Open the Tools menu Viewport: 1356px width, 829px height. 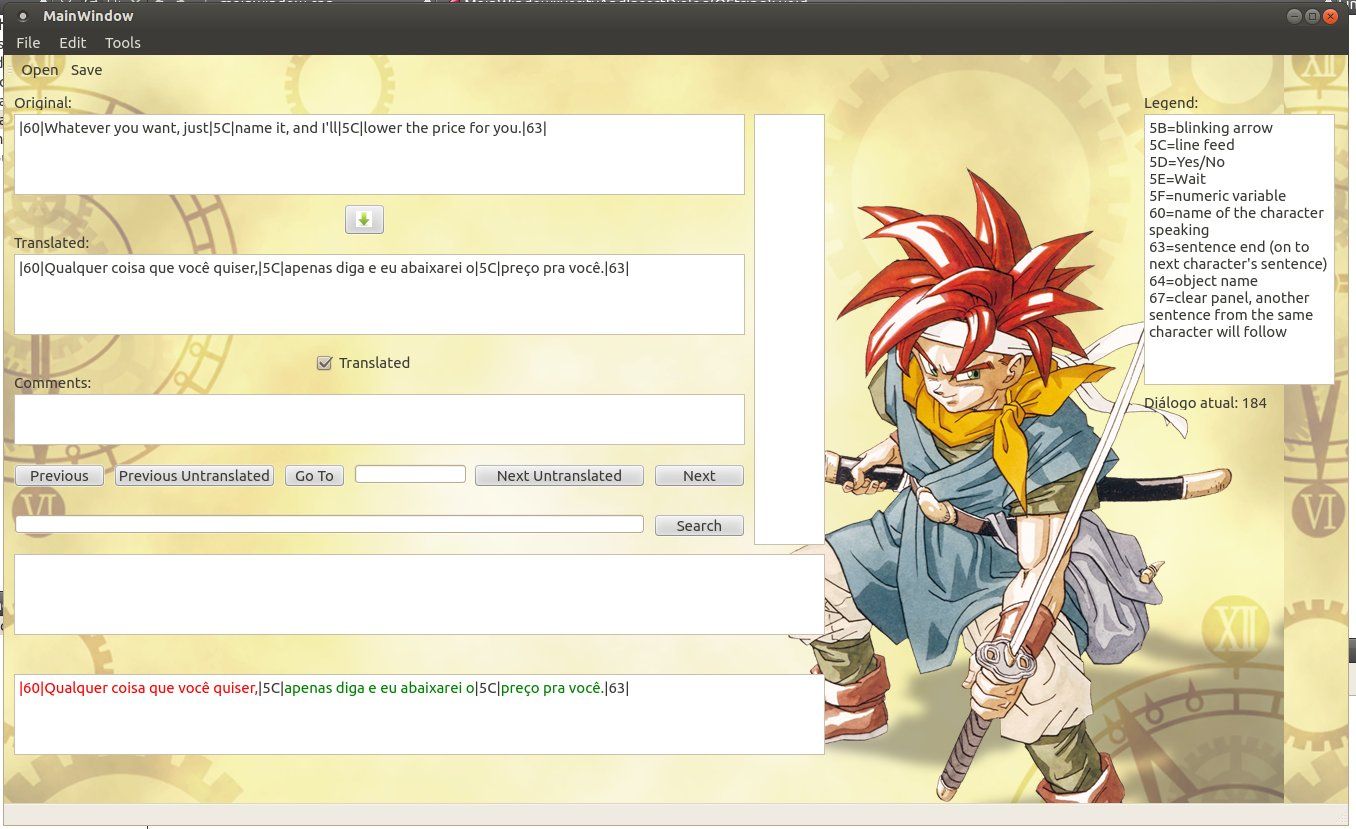[x=123, y=43]
